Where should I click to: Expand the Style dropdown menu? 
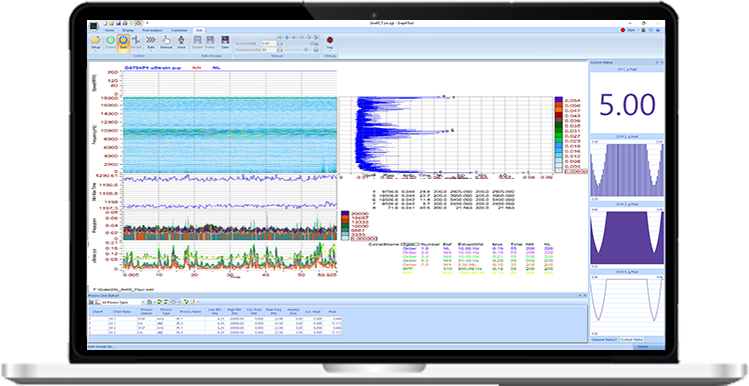pos(638,30)
